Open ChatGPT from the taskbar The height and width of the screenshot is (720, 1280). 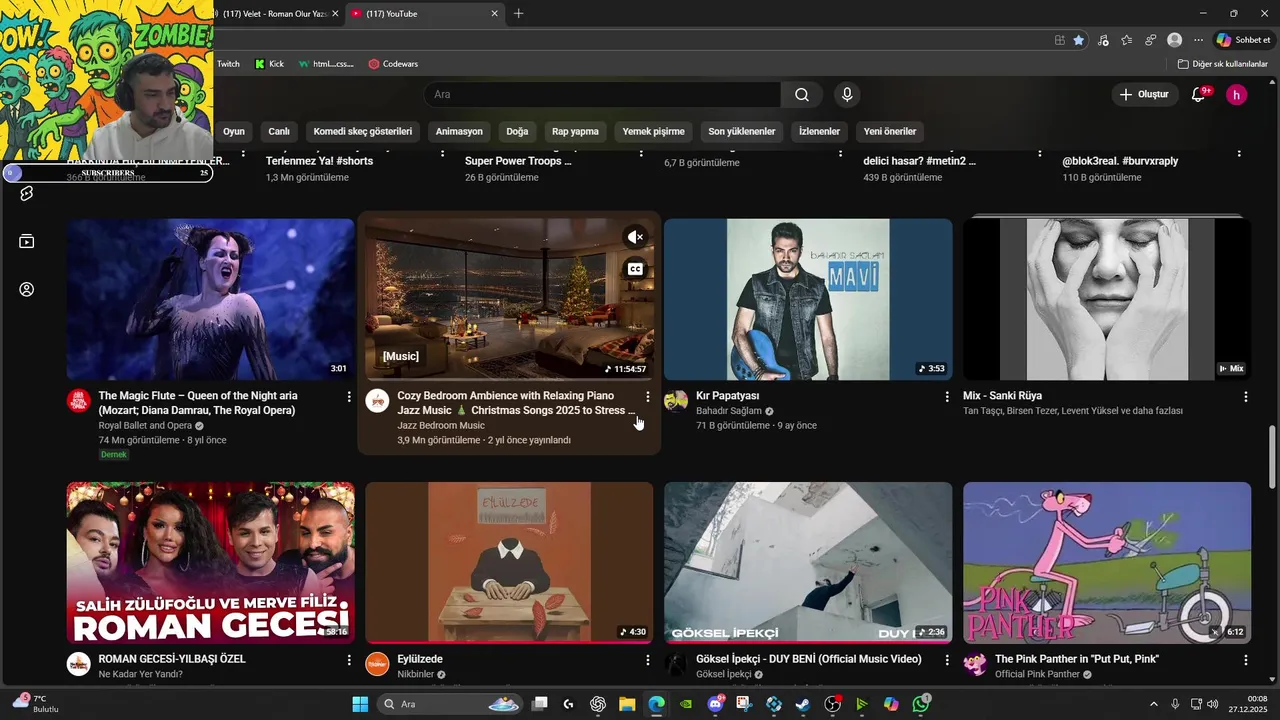click(598, 704)
